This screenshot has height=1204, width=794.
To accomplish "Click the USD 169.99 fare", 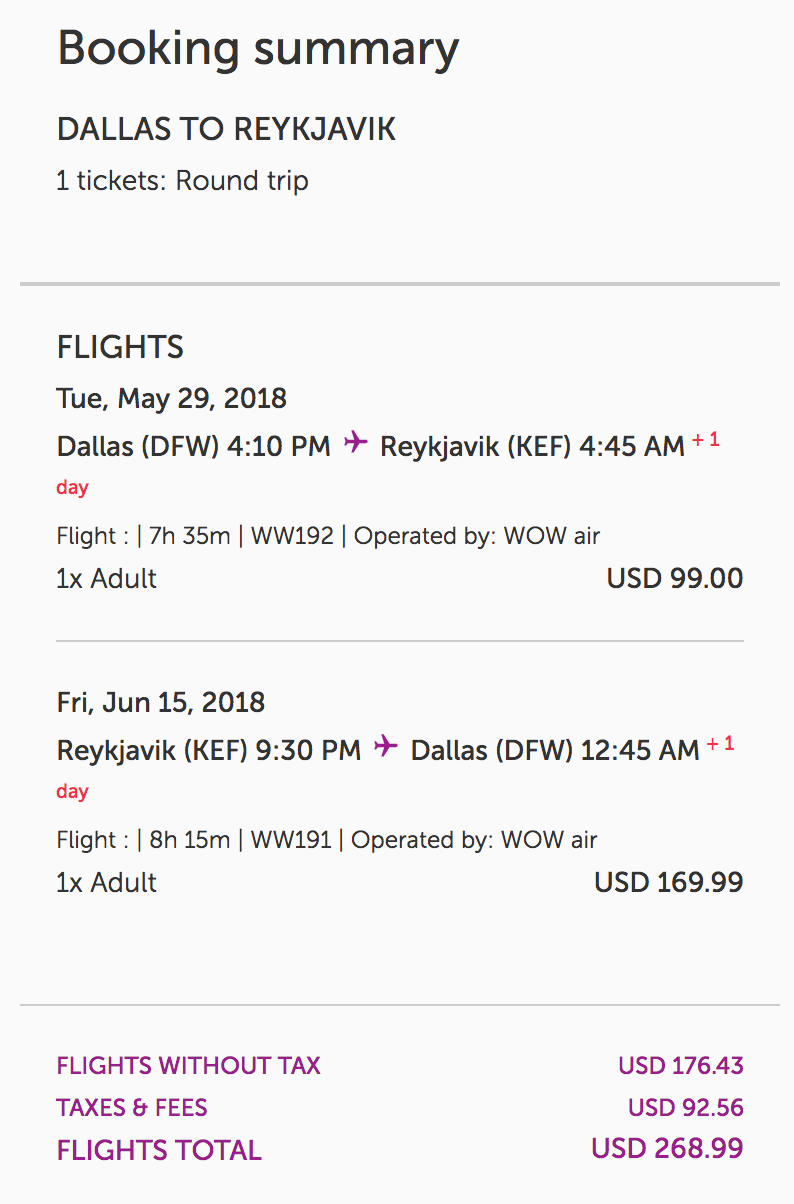I will [x=669, y=883].
